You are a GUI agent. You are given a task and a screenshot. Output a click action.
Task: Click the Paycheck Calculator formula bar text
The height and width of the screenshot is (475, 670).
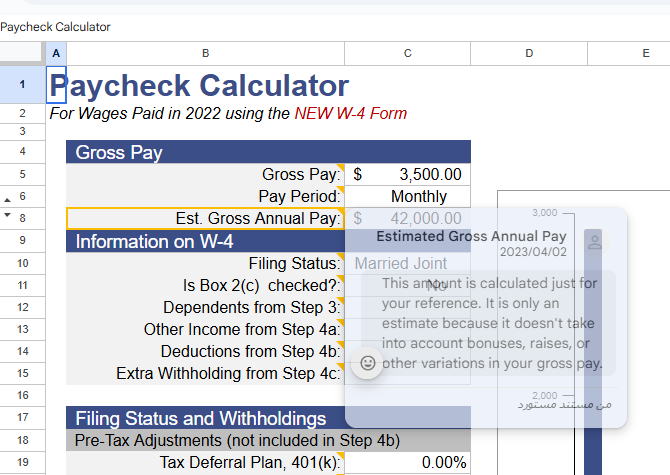55,27
